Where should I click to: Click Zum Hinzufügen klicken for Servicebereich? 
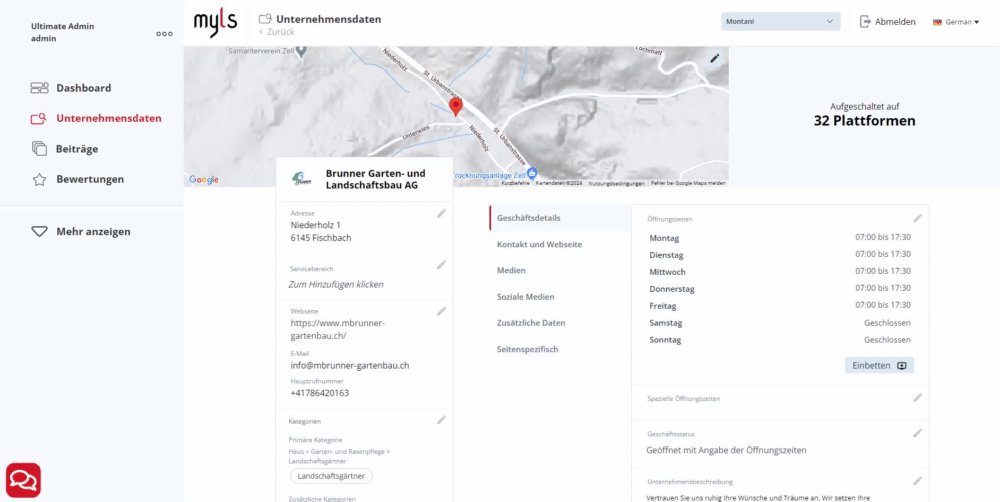coord(336,284)
